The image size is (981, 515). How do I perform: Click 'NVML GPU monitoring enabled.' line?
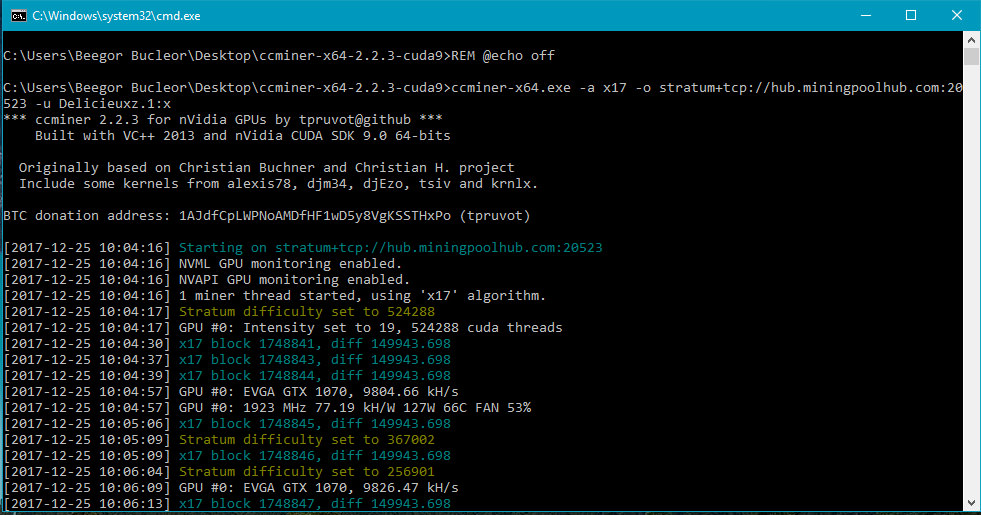click(203, 263)
